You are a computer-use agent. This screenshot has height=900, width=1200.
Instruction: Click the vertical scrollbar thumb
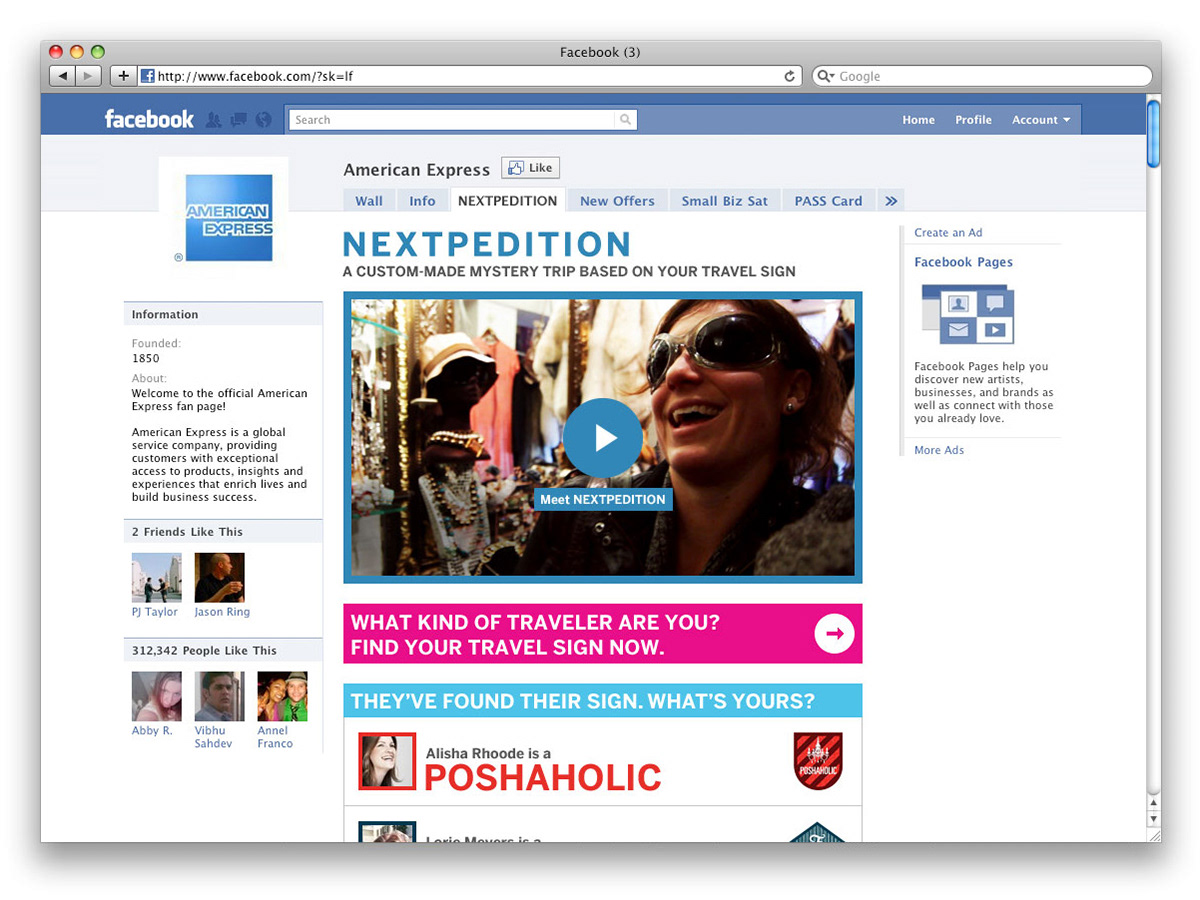1153,133
